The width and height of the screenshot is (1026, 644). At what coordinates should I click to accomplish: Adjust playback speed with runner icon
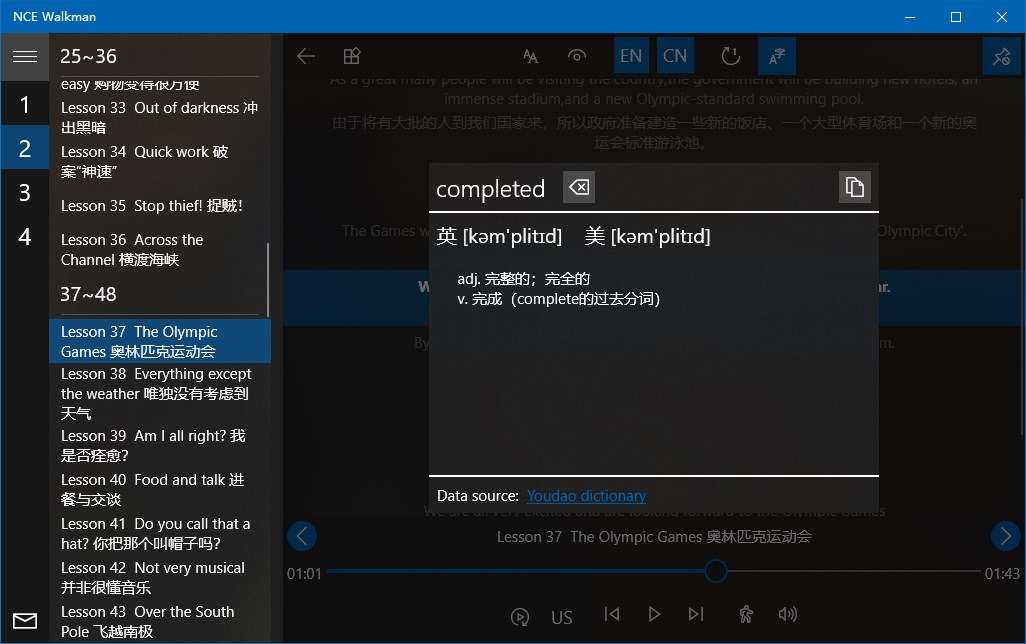tap(746, 614)
